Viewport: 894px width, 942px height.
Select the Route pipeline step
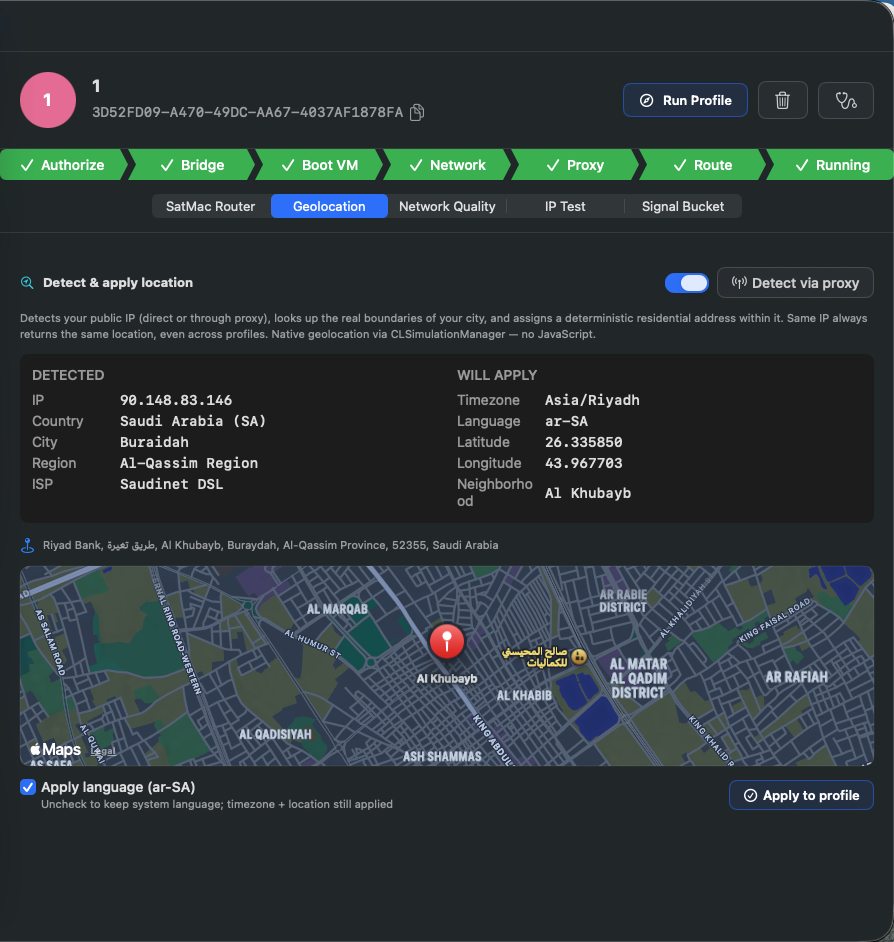pos(703,165)
